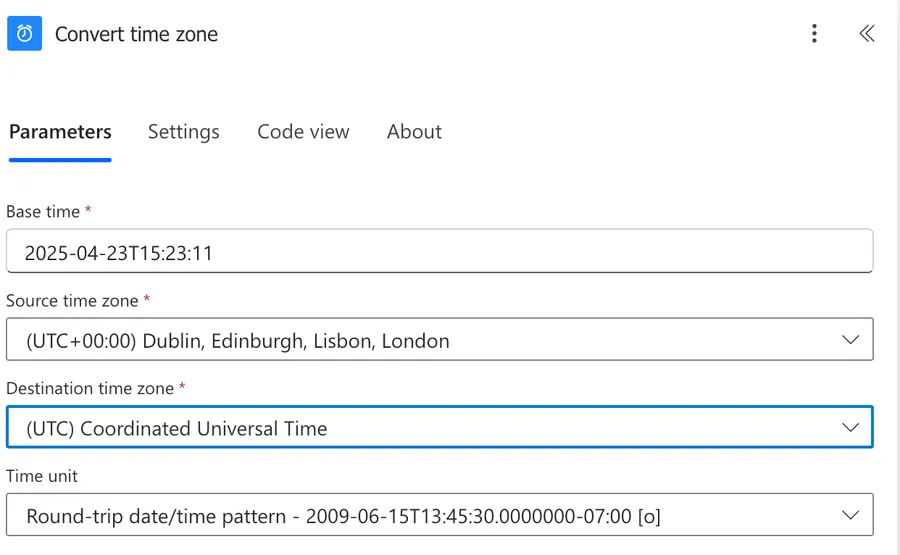This screenshot has width=900, height=555.
Task: Click the red asterisk beside Base time
Action: point(88,211)
